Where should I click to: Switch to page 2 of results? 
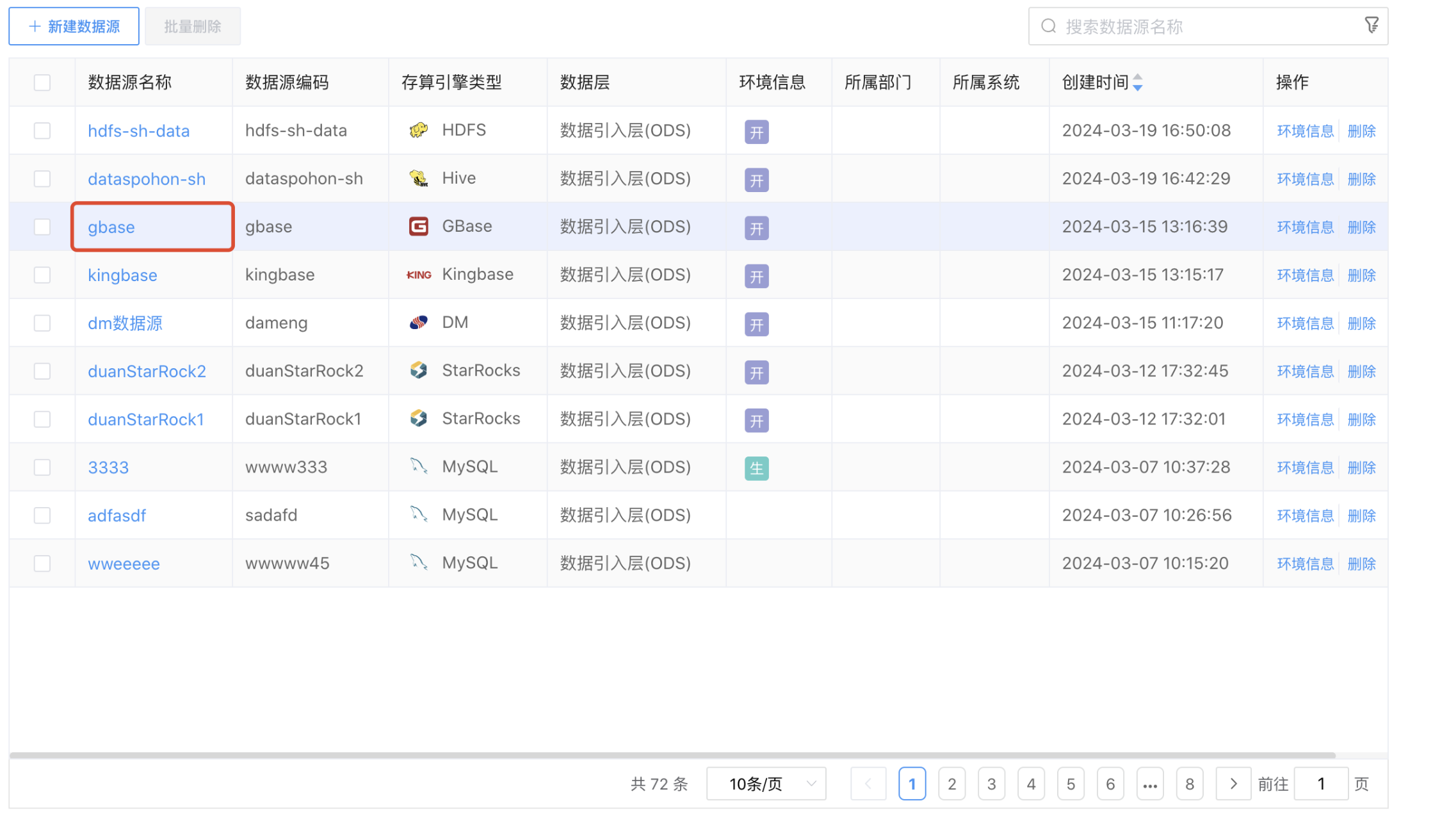[x=952, y=783]
